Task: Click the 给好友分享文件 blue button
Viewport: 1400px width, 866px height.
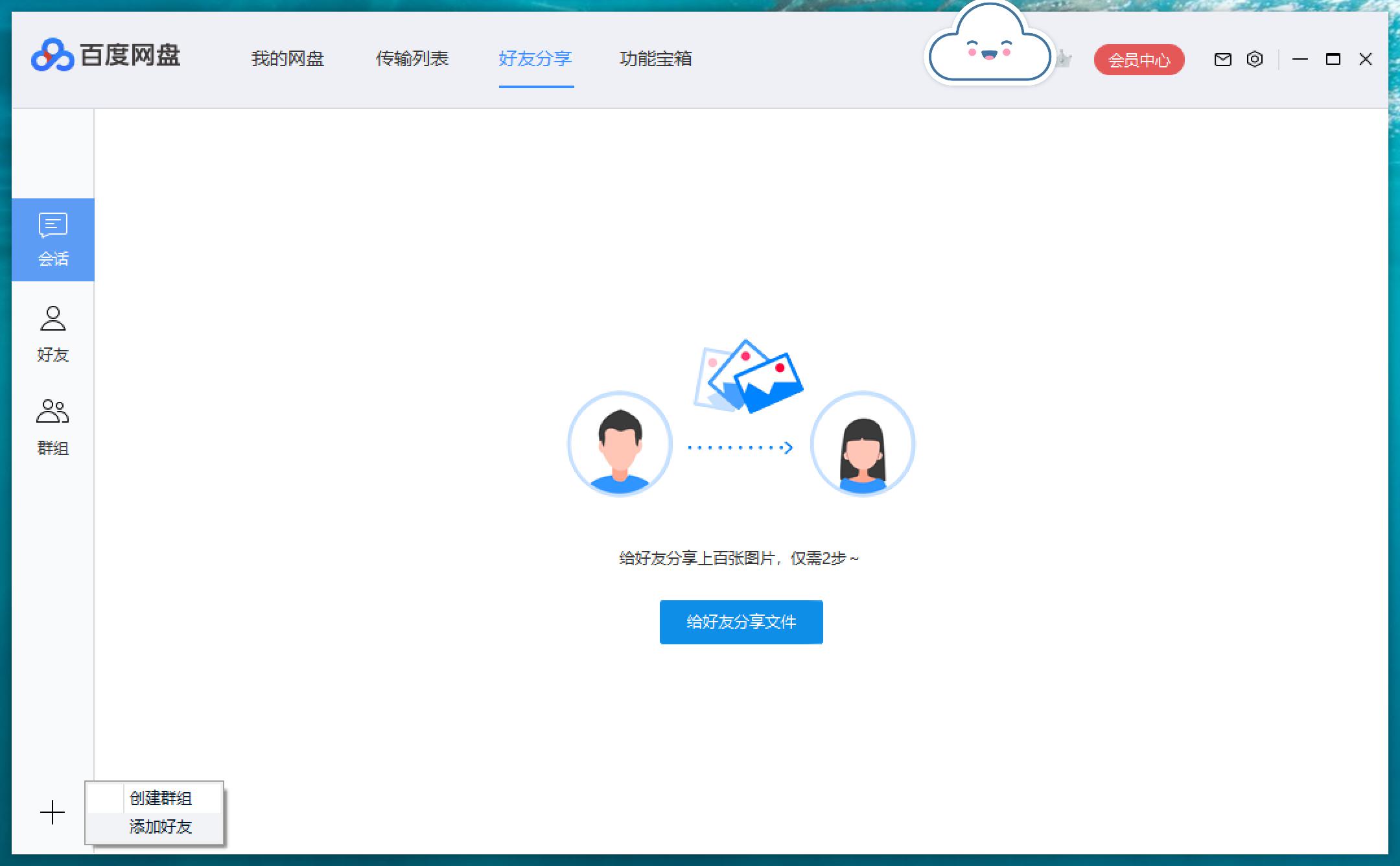Action: click(741, 622)
